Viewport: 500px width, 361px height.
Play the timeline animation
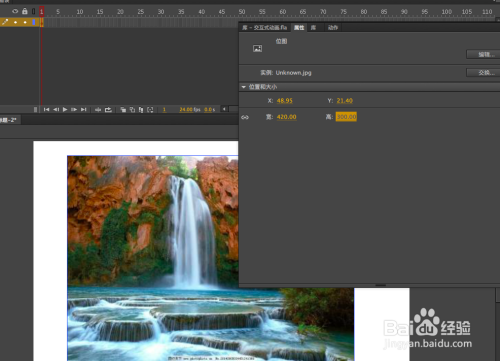pyautogui.click(x=65, y=109)
